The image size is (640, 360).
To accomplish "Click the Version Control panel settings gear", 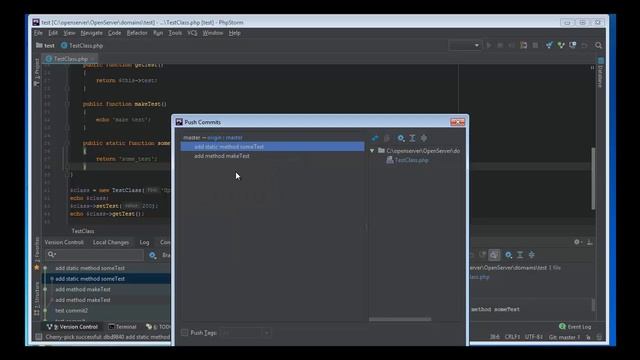I will coord(577,242).
